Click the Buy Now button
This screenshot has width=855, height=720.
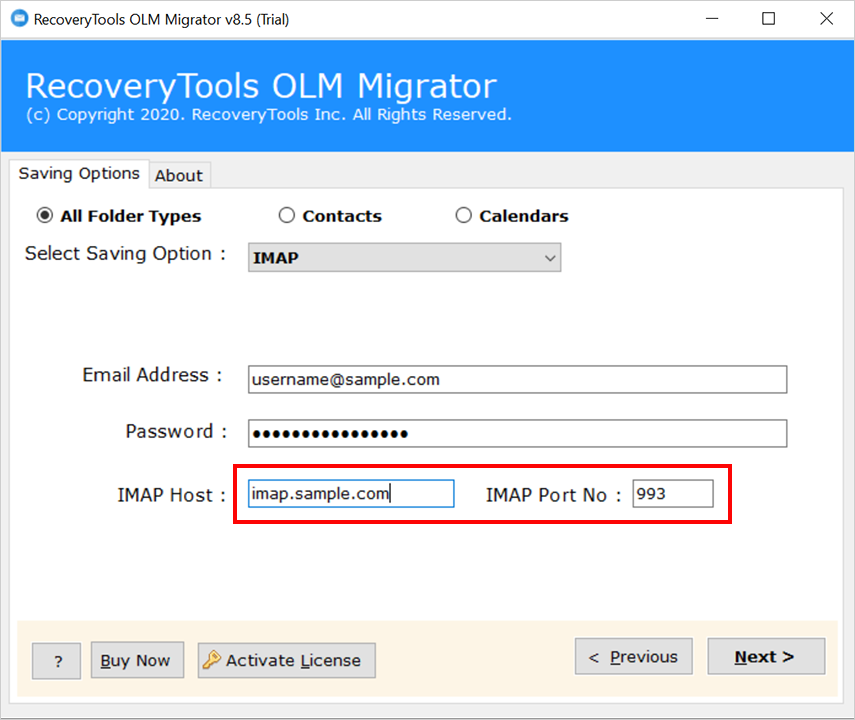click(x=137, y=660)
